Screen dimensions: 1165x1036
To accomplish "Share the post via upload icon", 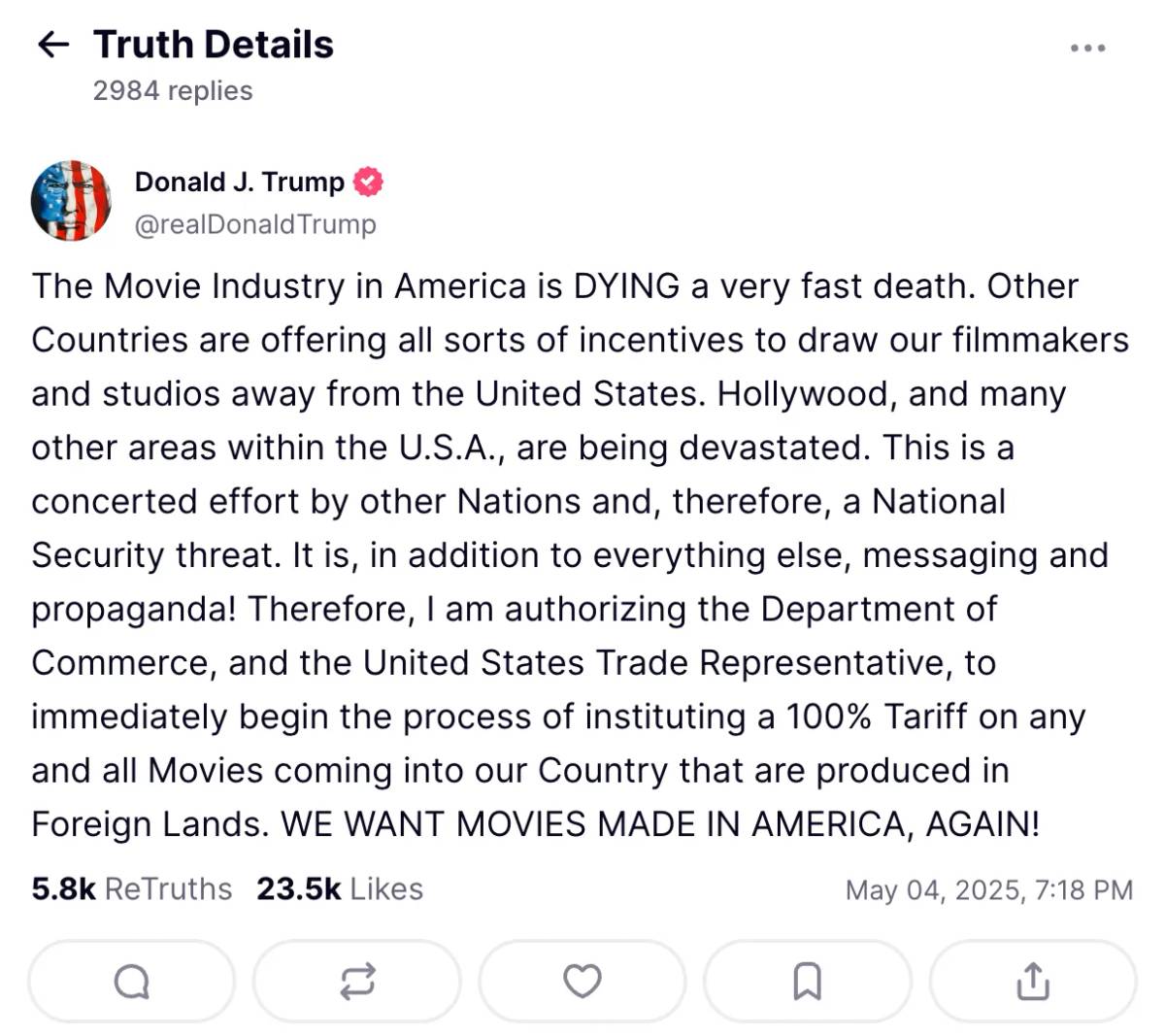I will click(1033, 982).
